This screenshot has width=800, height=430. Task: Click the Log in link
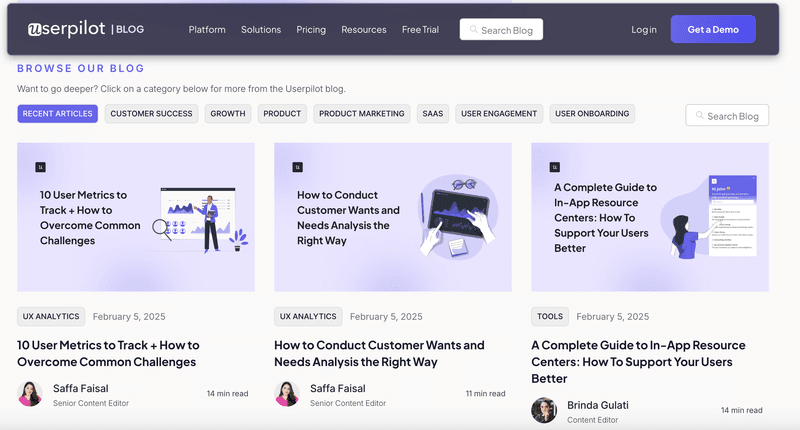(x=644, y=30)
